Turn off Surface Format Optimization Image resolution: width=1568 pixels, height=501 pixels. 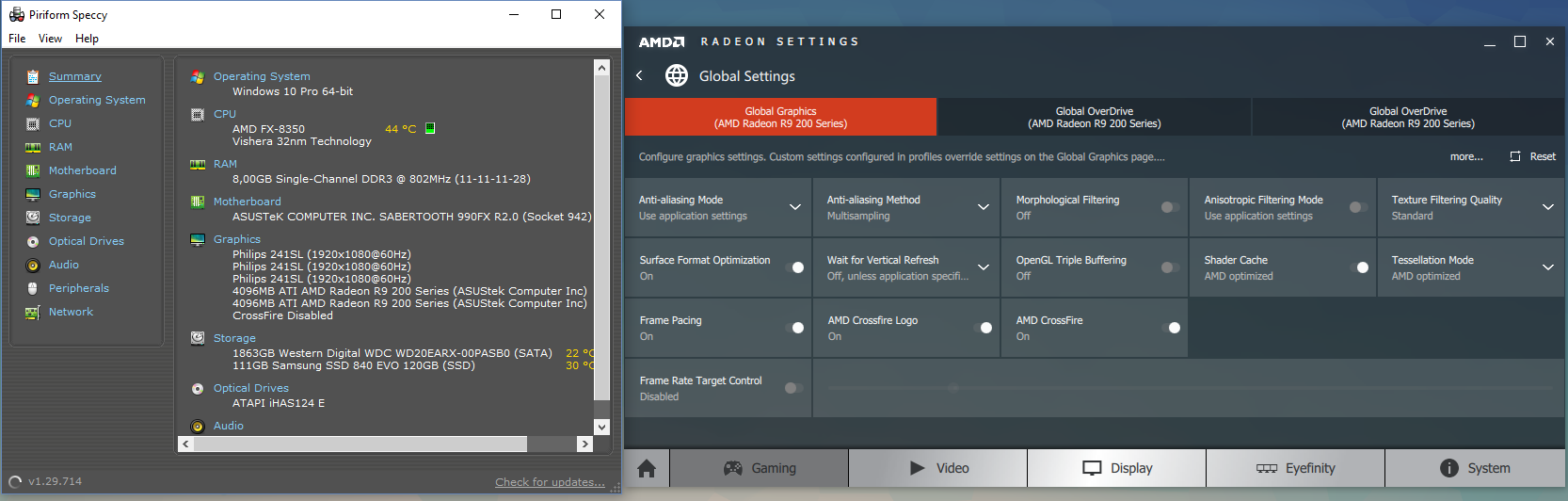(794, 267)
